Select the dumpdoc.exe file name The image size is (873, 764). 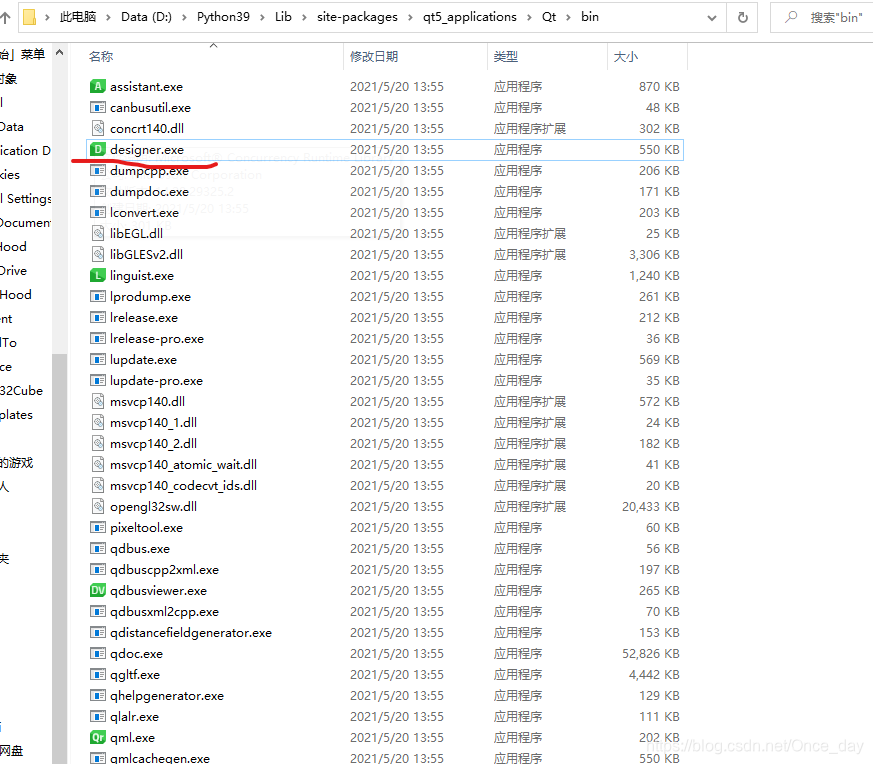point(149,192)
